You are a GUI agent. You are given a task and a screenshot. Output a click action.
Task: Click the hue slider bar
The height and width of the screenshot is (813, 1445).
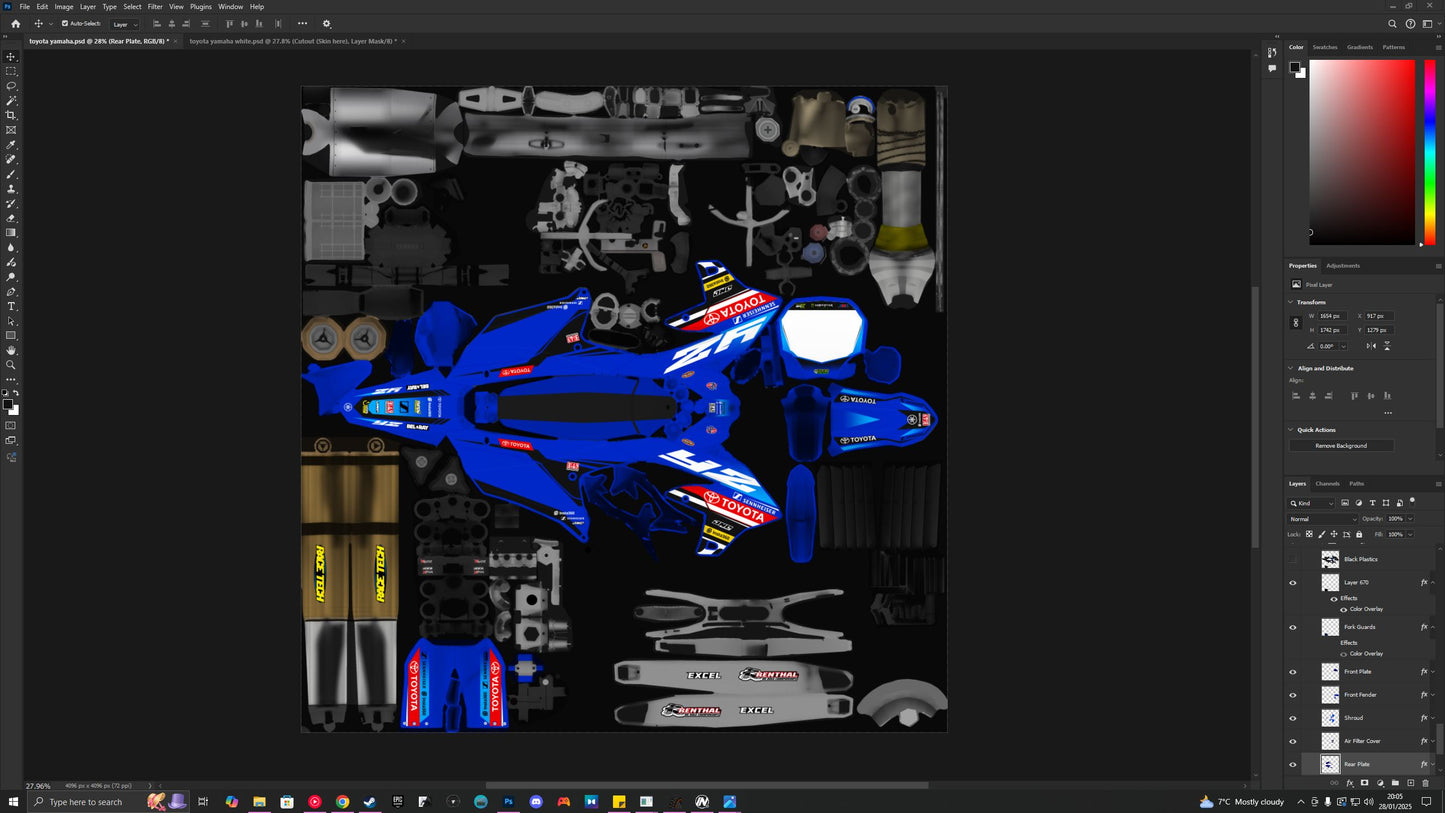pyautogui.click(x=1430, y=152)
